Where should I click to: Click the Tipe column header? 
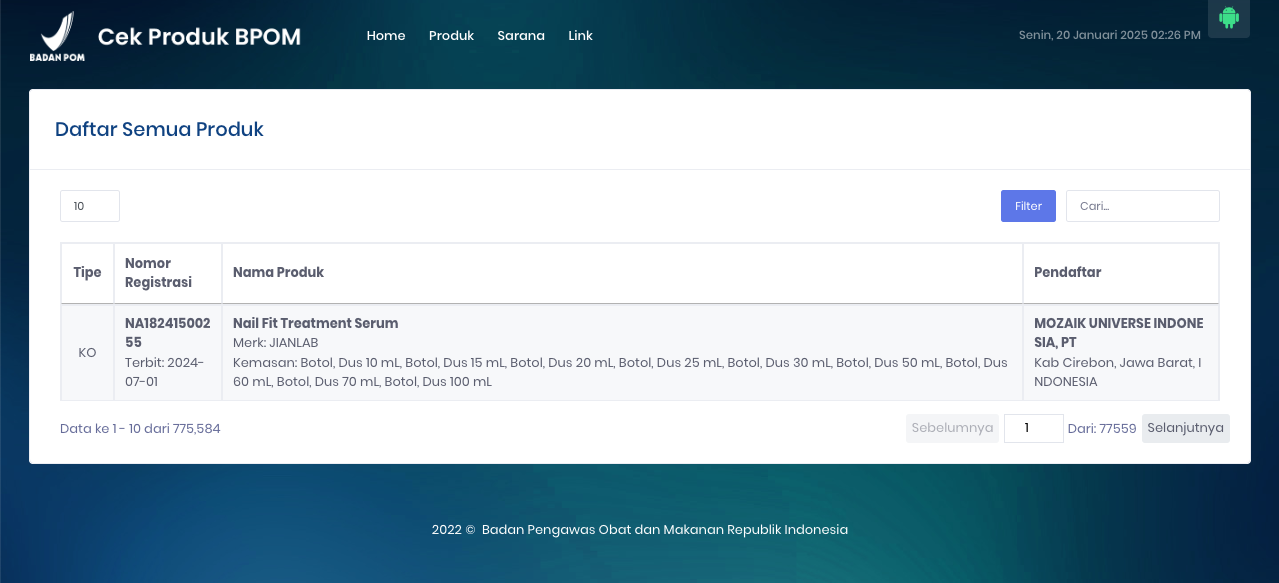[x=87, y=273]
